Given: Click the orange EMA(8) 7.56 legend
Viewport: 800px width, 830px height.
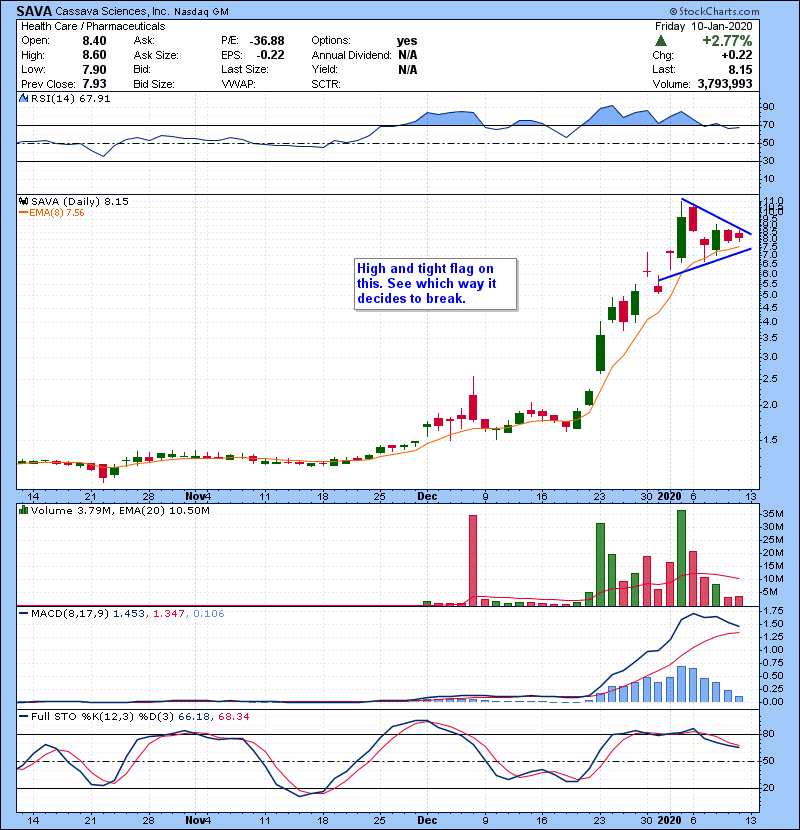Looking at the screenshot, I should (x=51, y=213).
